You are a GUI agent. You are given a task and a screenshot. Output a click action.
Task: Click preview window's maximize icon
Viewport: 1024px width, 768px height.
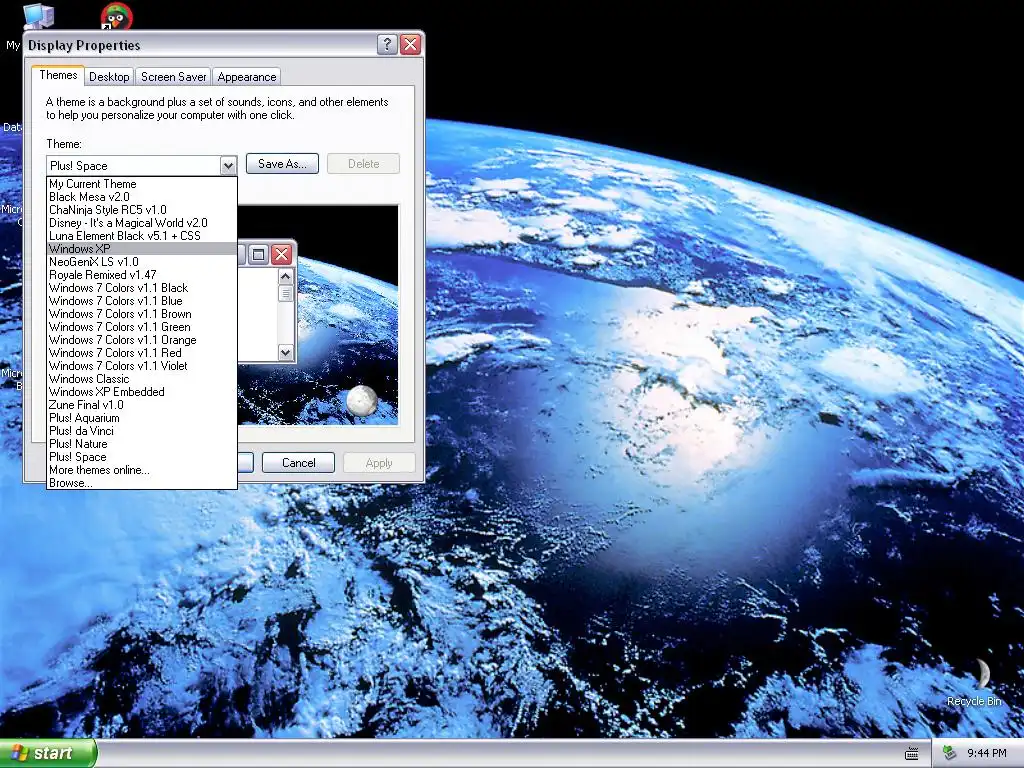(x=259, y=254)
